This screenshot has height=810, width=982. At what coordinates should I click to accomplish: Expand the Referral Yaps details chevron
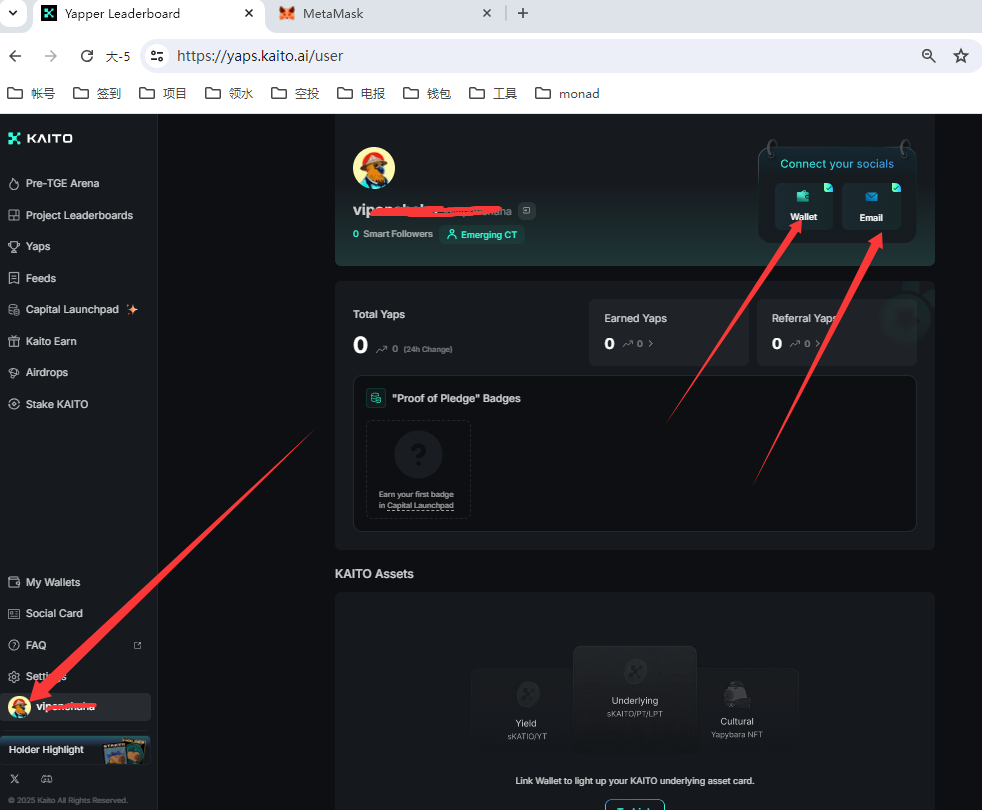tap(817, 343)
